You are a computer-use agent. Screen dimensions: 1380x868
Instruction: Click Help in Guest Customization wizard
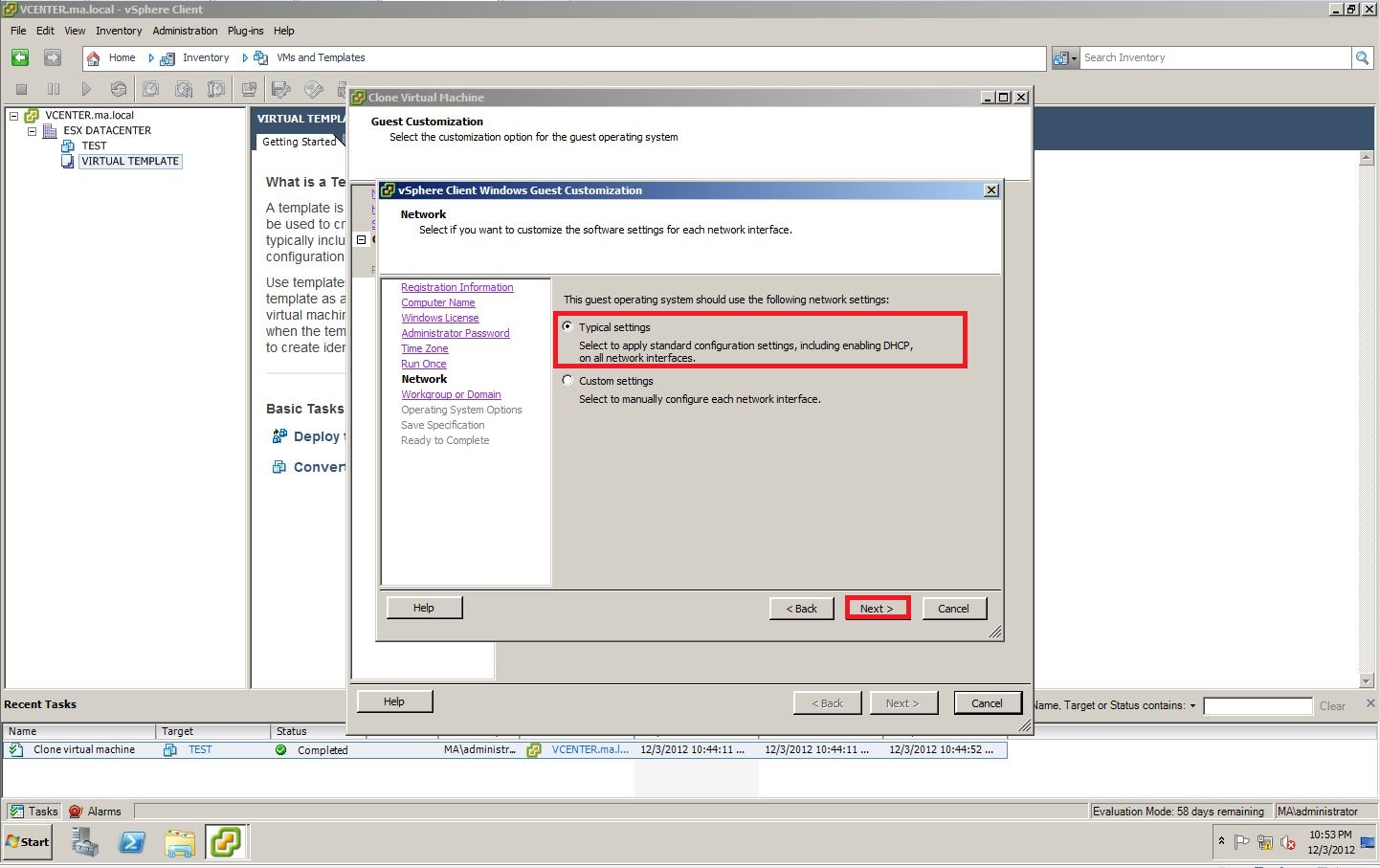pos(424,608)
